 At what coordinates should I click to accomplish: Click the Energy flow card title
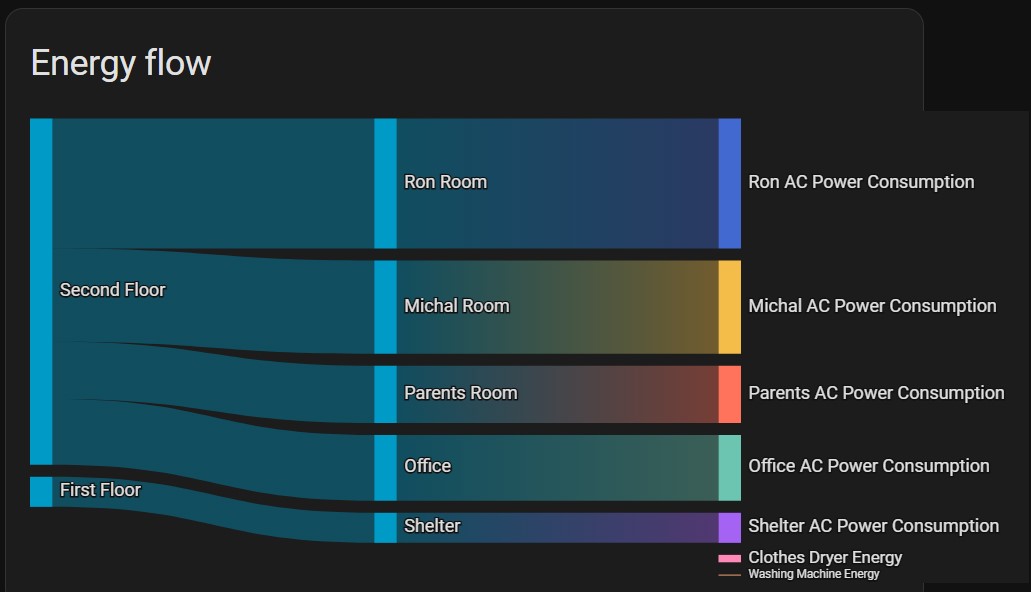click(x=121, y=63)
